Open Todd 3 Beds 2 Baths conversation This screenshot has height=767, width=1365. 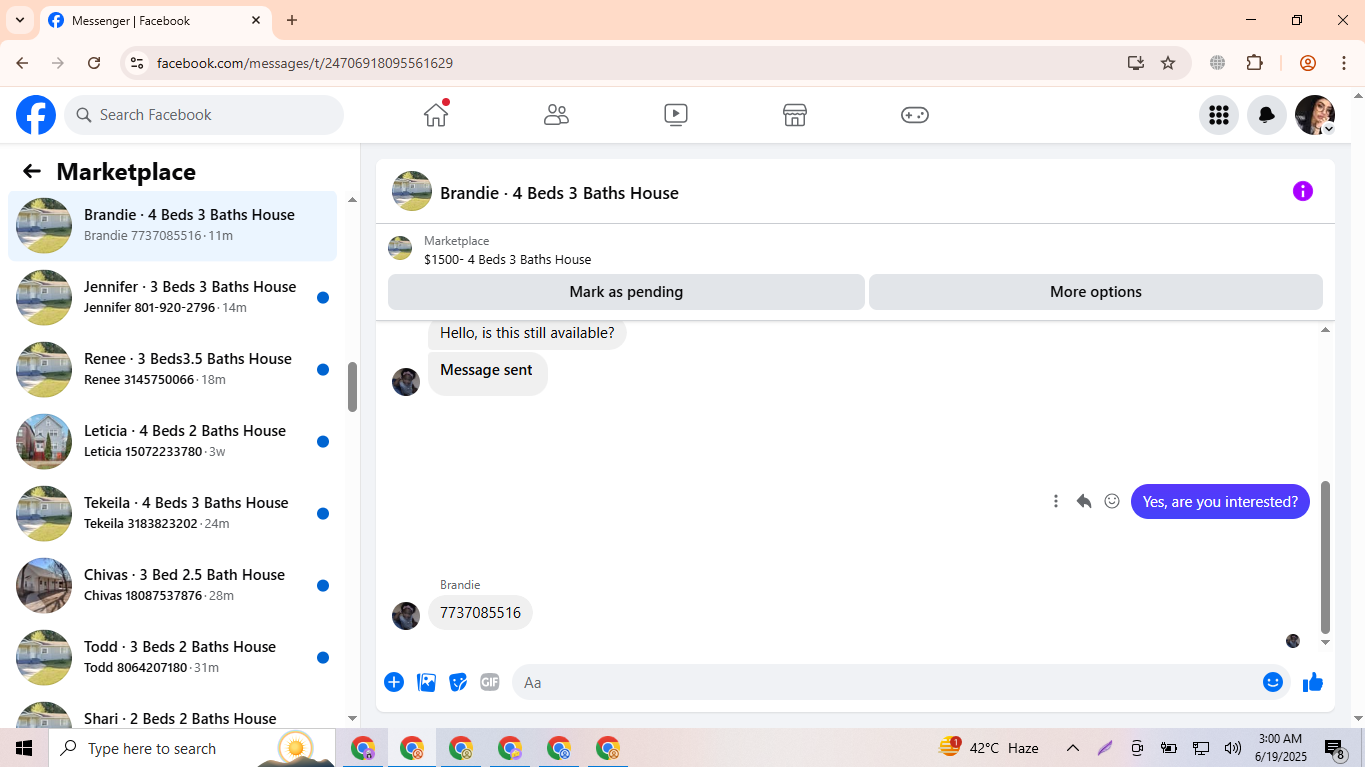[172, 657]
